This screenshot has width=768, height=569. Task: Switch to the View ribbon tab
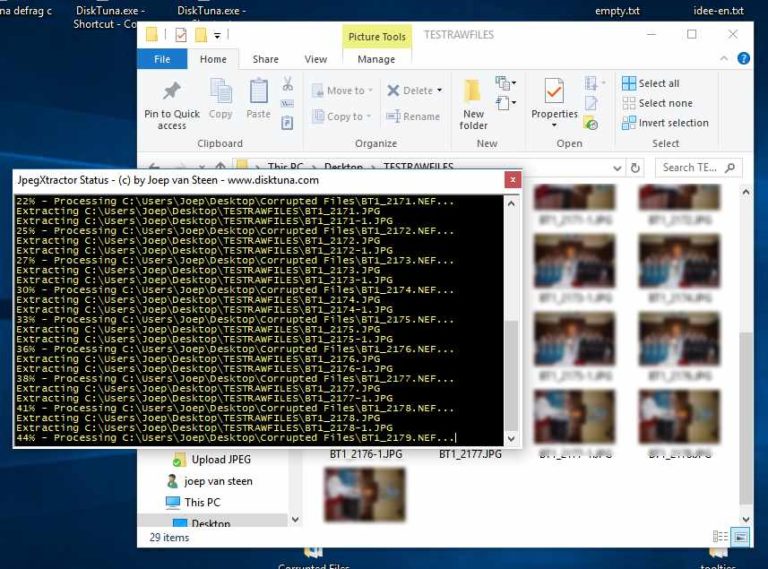click(315, 59)
